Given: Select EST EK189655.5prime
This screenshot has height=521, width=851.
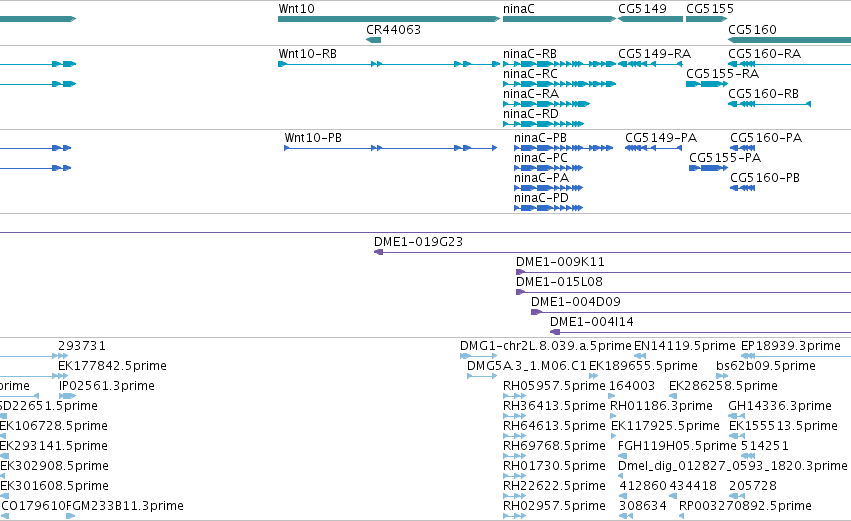Looking at the screenshot, I should pyautogui.click(x=643, y=366).
